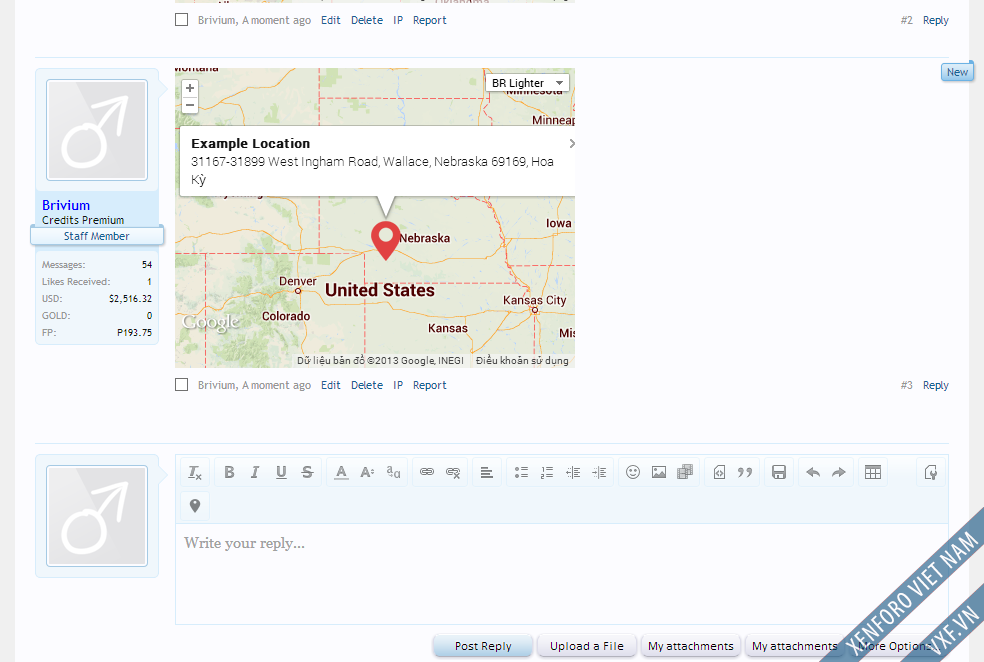Image resolution: width=984 pixels, height=662 pixels.
Task: Click the save draft floppy icon
Action: tap(779, 472)
